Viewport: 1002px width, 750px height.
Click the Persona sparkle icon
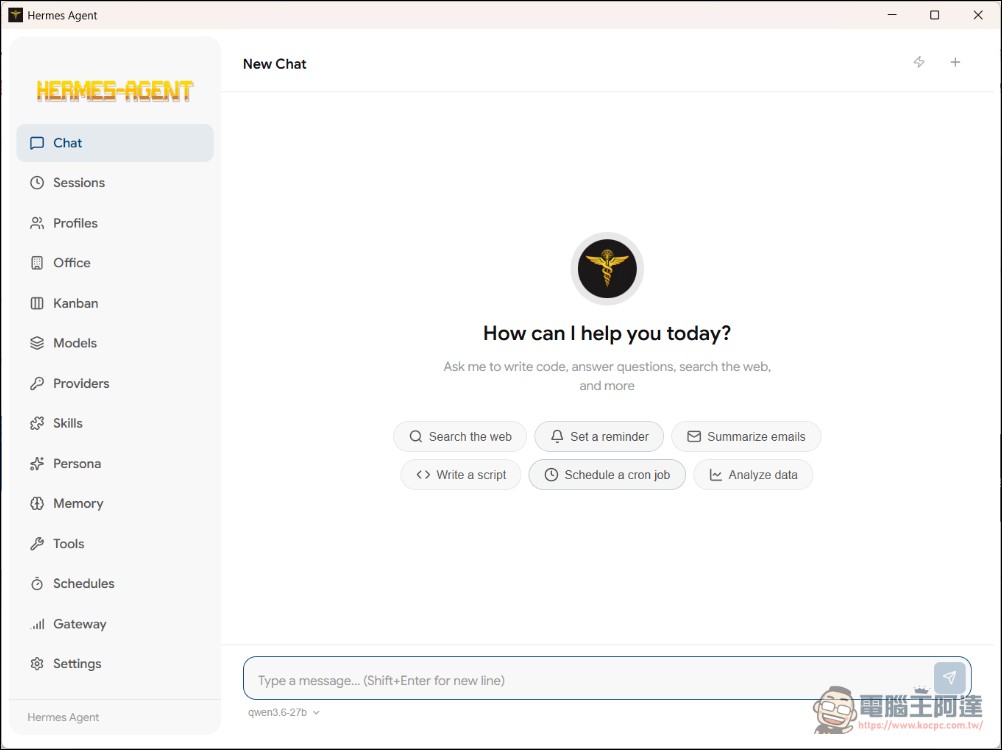pos(37,463)
